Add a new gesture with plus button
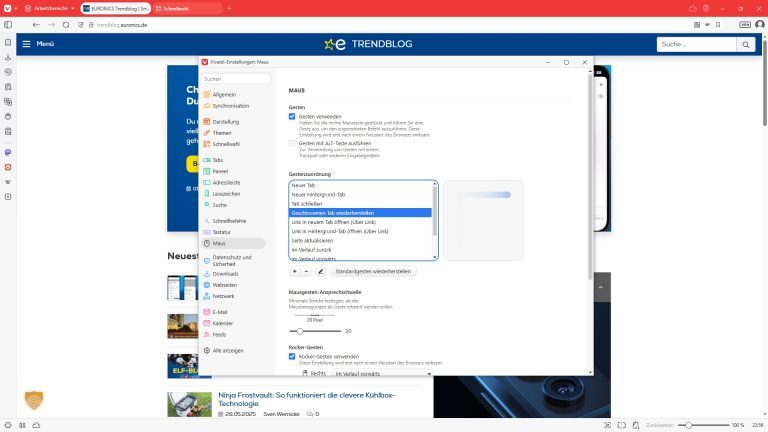This screenshot has height=432, width=768. 294,271
